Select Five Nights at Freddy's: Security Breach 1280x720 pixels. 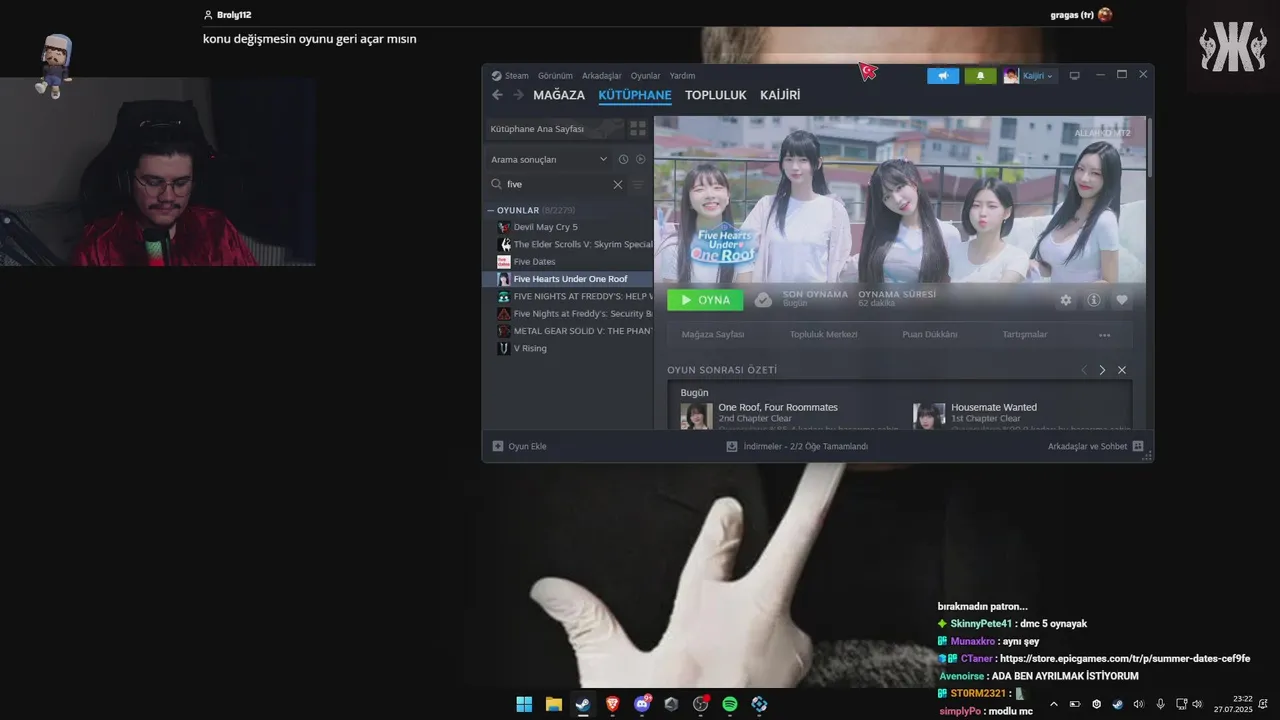pos(569,313)
